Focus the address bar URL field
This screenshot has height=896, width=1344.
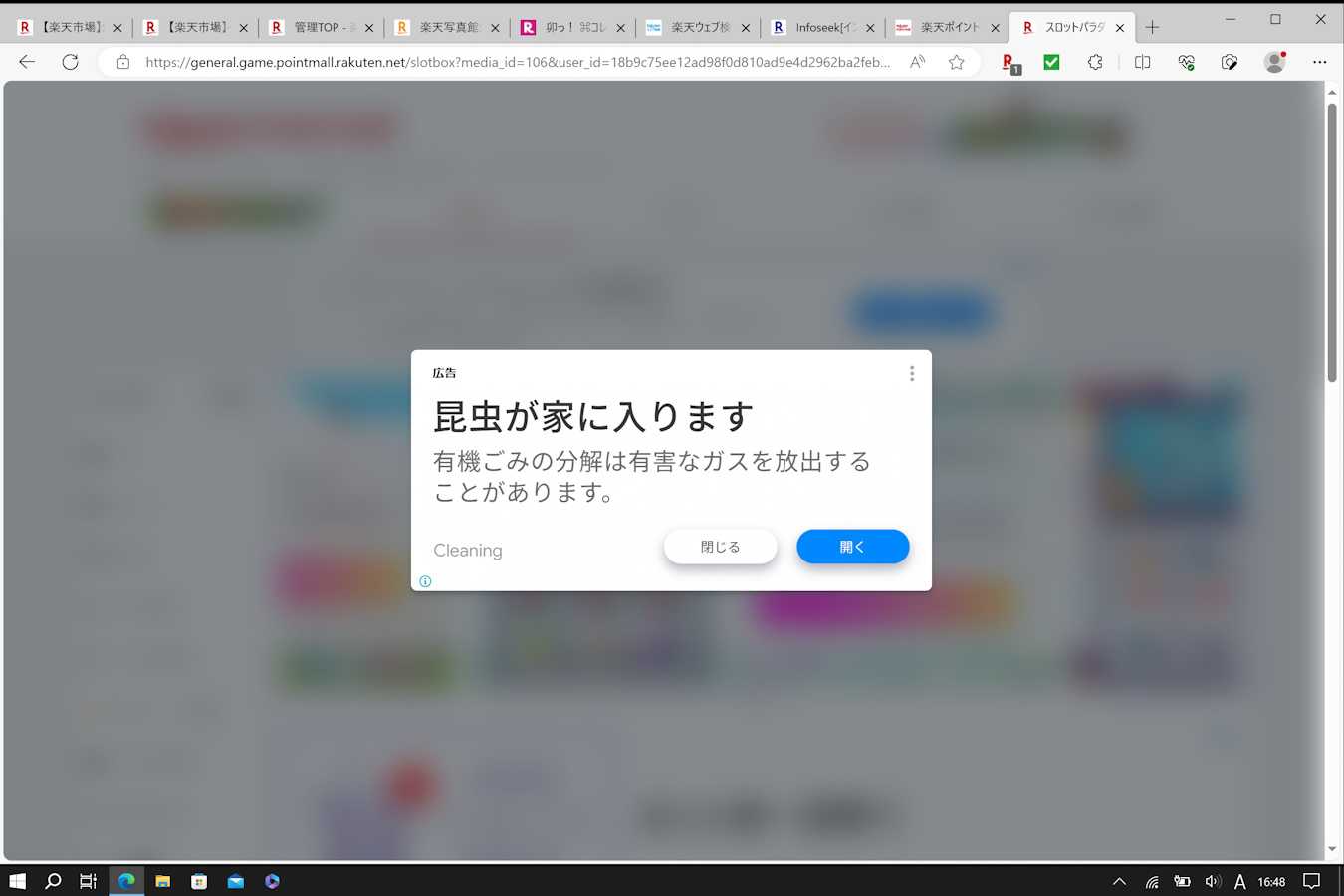pyautogui.click(x=518, y=62)
